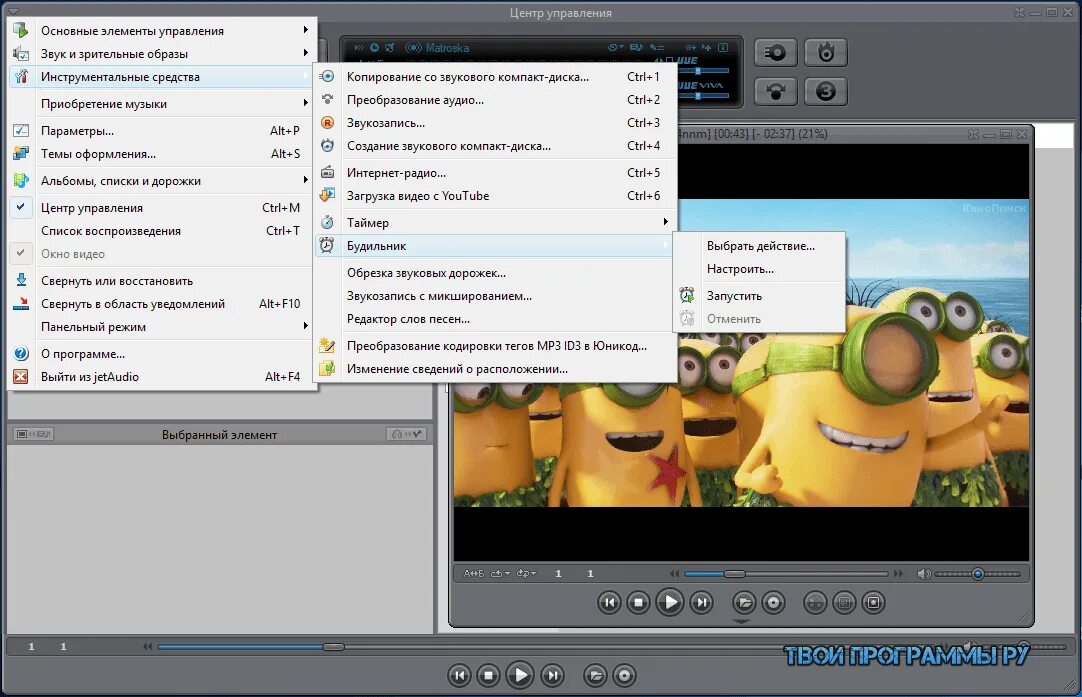Click the fullscreen square icon in video window
The height and width of the screenshot is (697, 1082).
(x=873, y=602)
